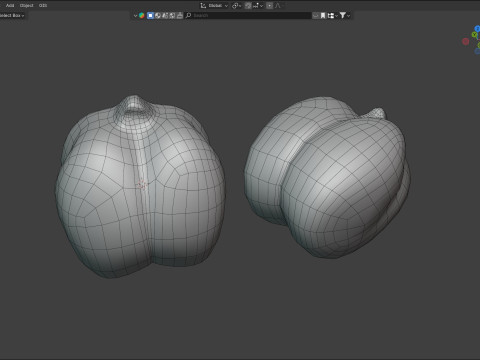The height and width of the screenshot is (360, 480).
Task: Select the highlighted blue square mode icon
Action: coord(150,15)
